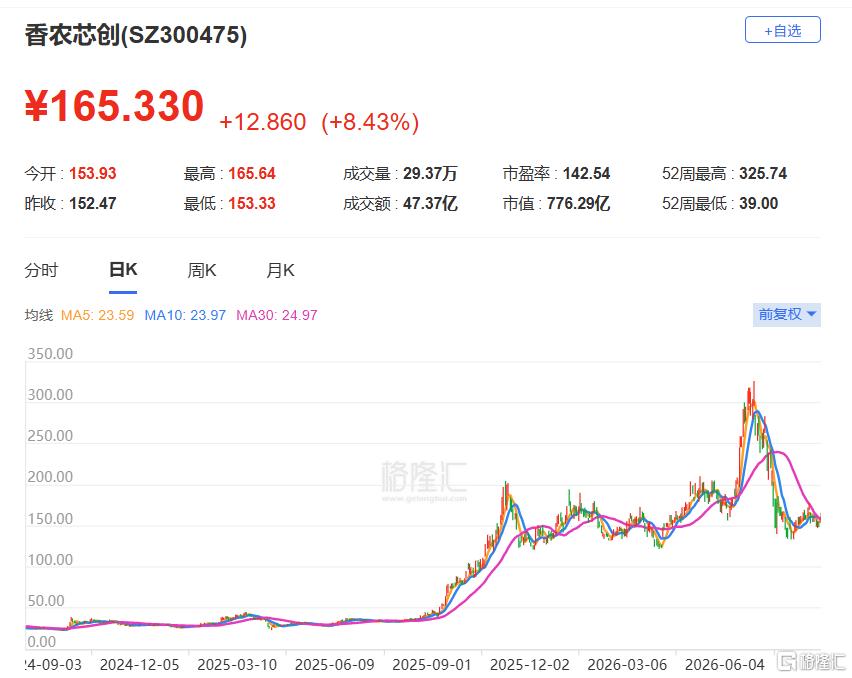Viewport: 852px width, 678px height.
Task: Click the 100.00 y-axis label
Action: pos(50,560)
